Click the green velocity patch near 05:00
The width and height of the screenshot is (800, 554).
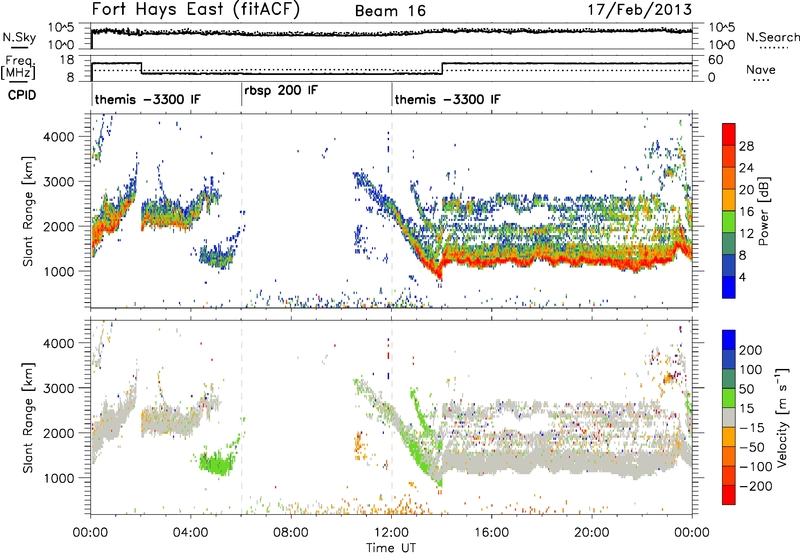pos(218,464)
